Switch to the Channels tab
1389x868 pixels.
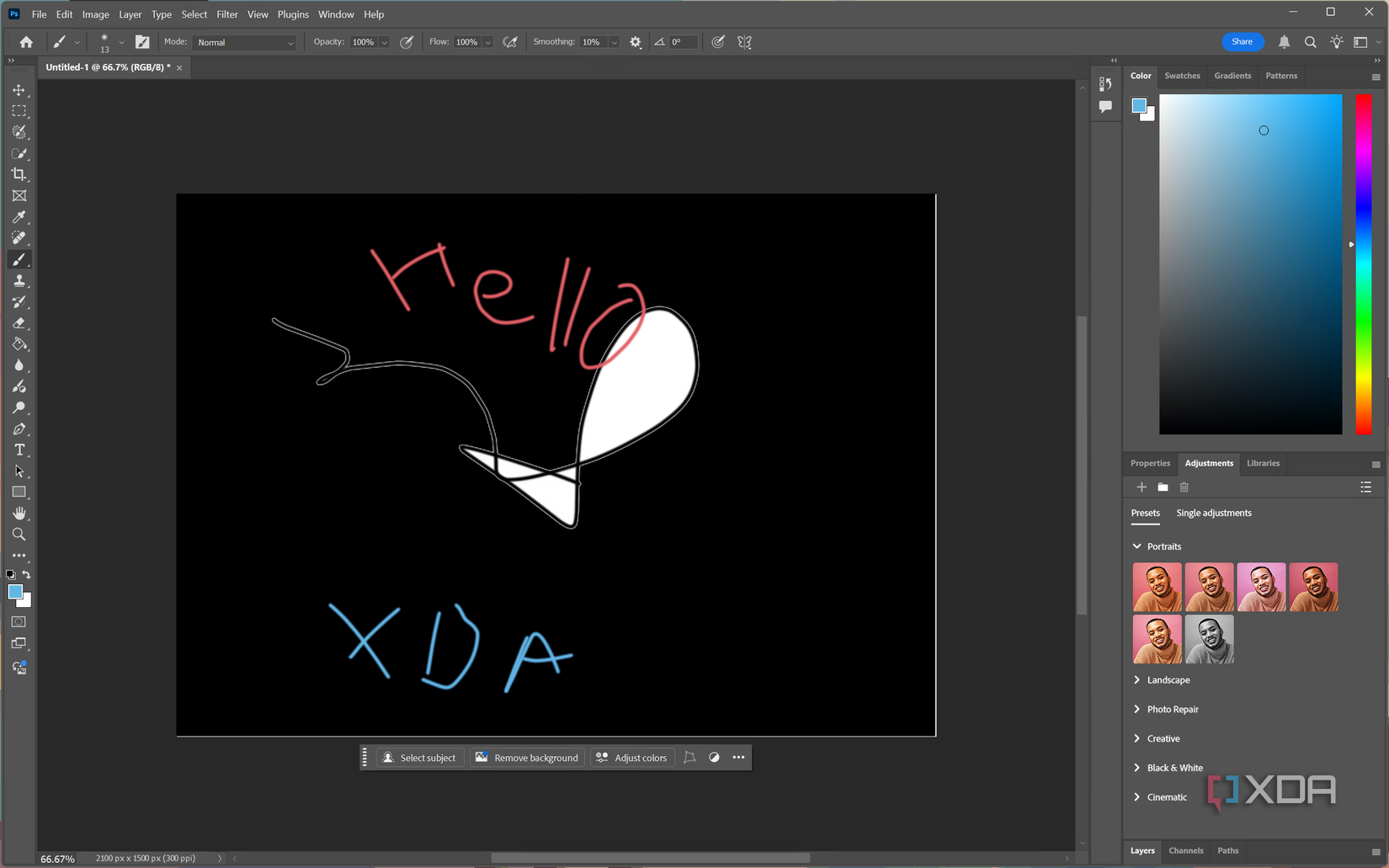[x=1186, y=850]
